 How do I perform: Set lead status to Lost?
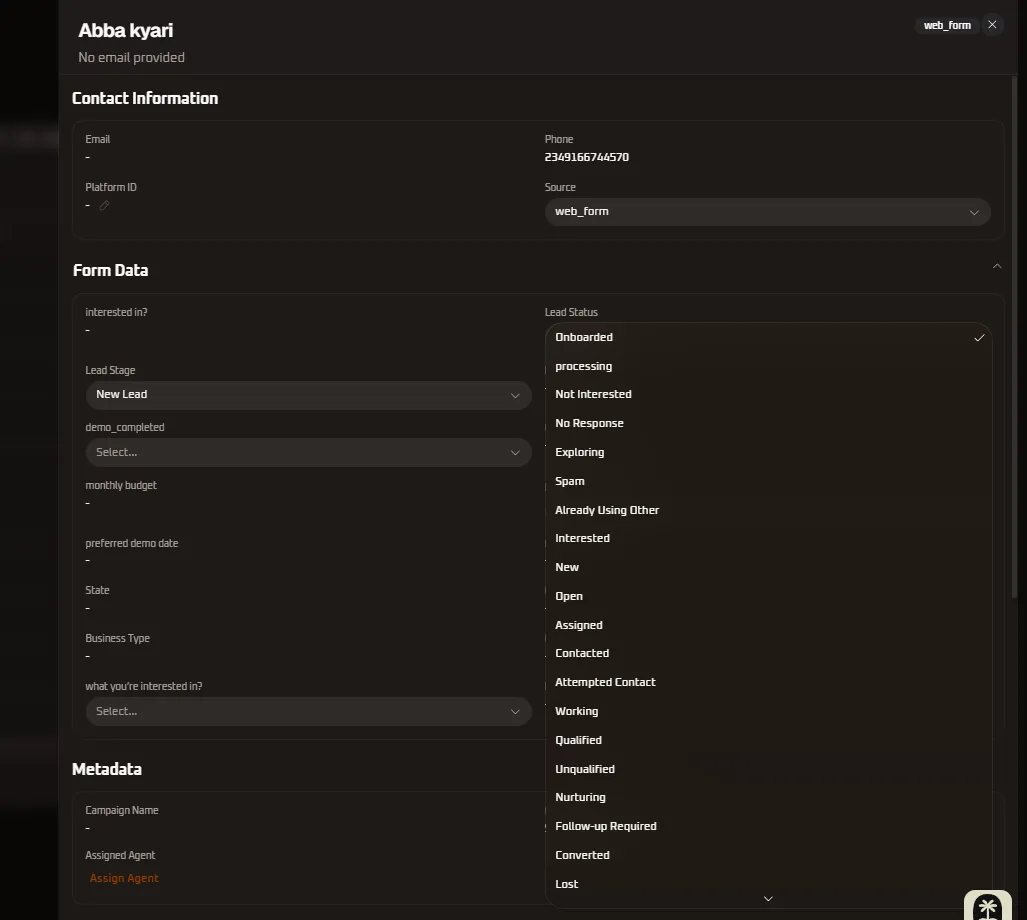pyautogui.click(x=768, y=884)
